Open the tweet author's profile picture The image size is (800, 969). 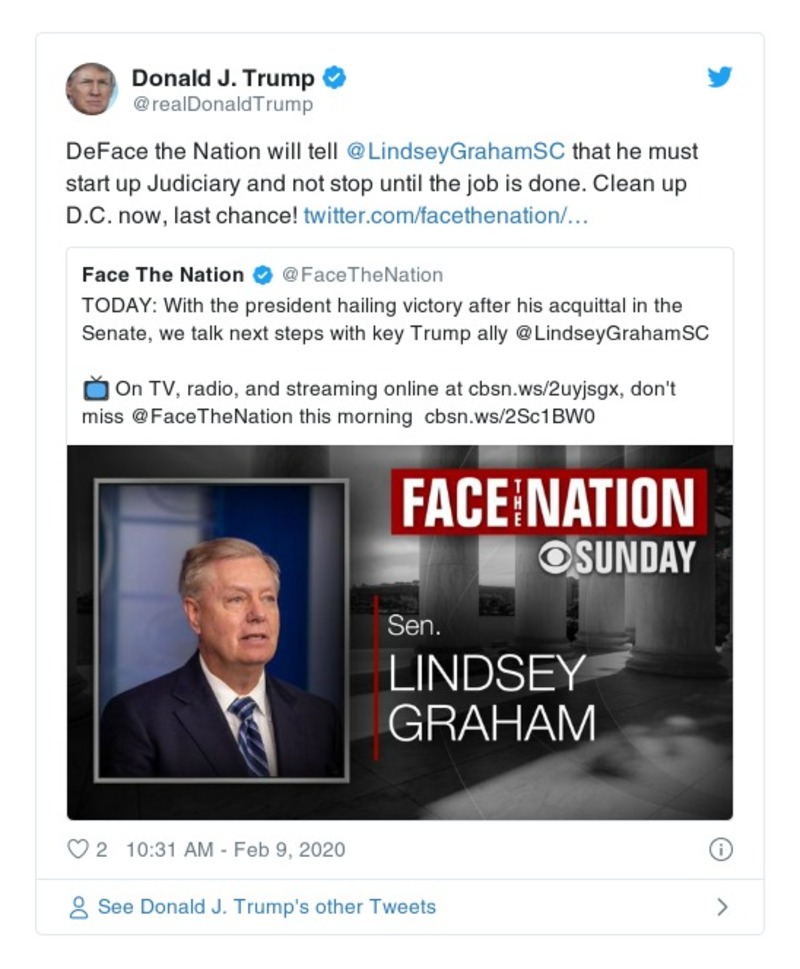click(91, 89)
